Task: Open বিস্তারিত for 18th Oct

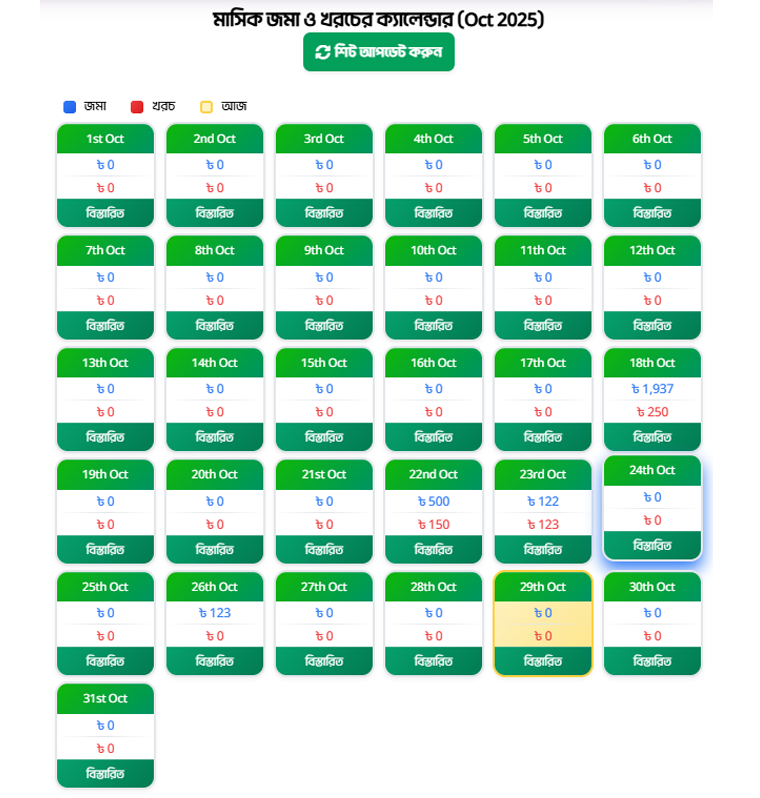Action: click(652, 437)
